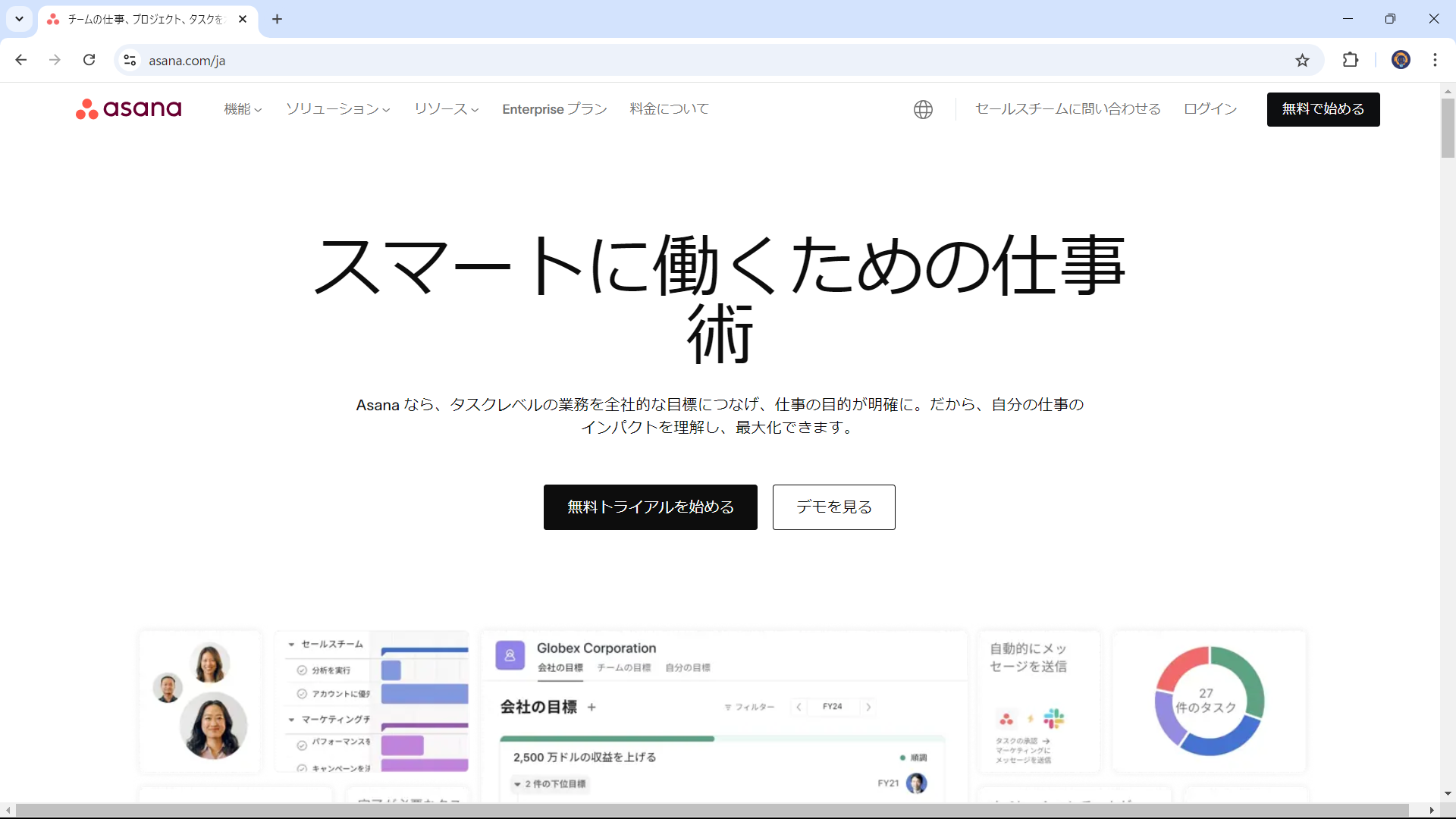Click the check circle beside 分析を実行

click(302, 670)
